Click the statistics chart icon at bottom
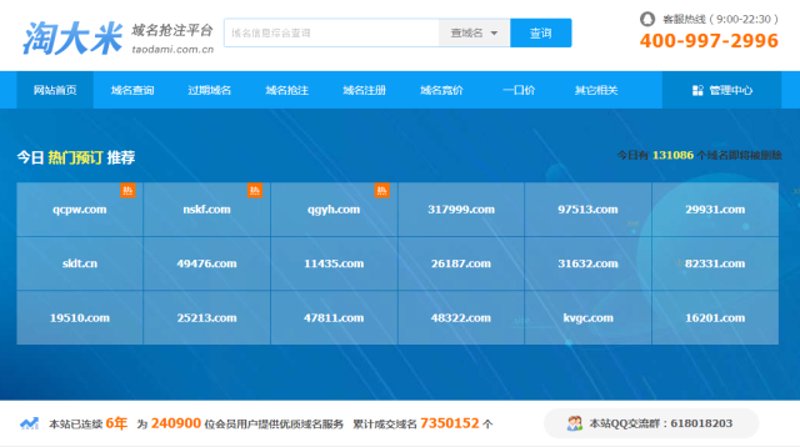Image resolution: width=800 pixels, height=447 pixels. (30, 423)
